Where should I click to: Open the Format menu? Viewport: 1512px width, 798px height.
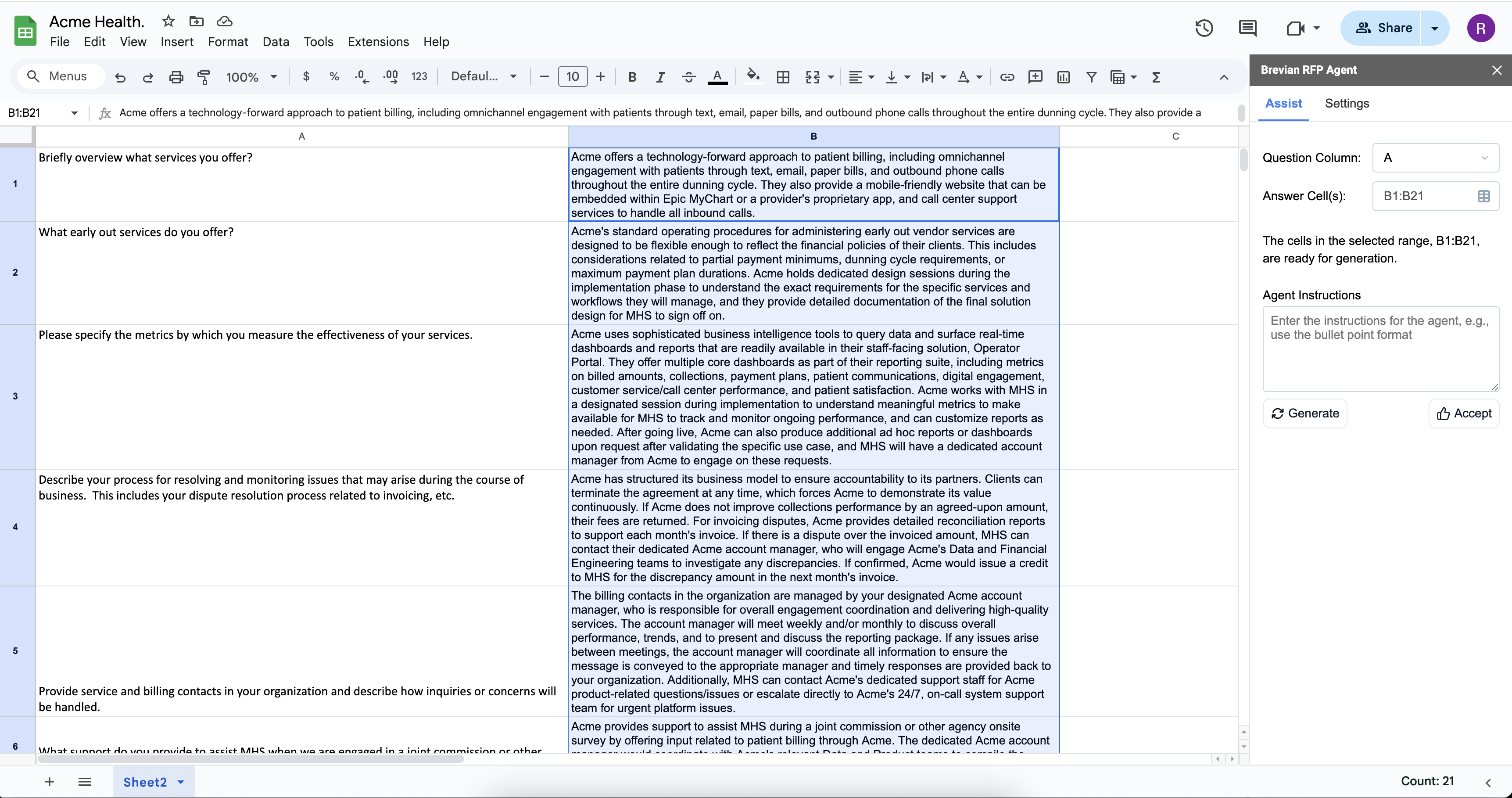[x=228, y=42]
